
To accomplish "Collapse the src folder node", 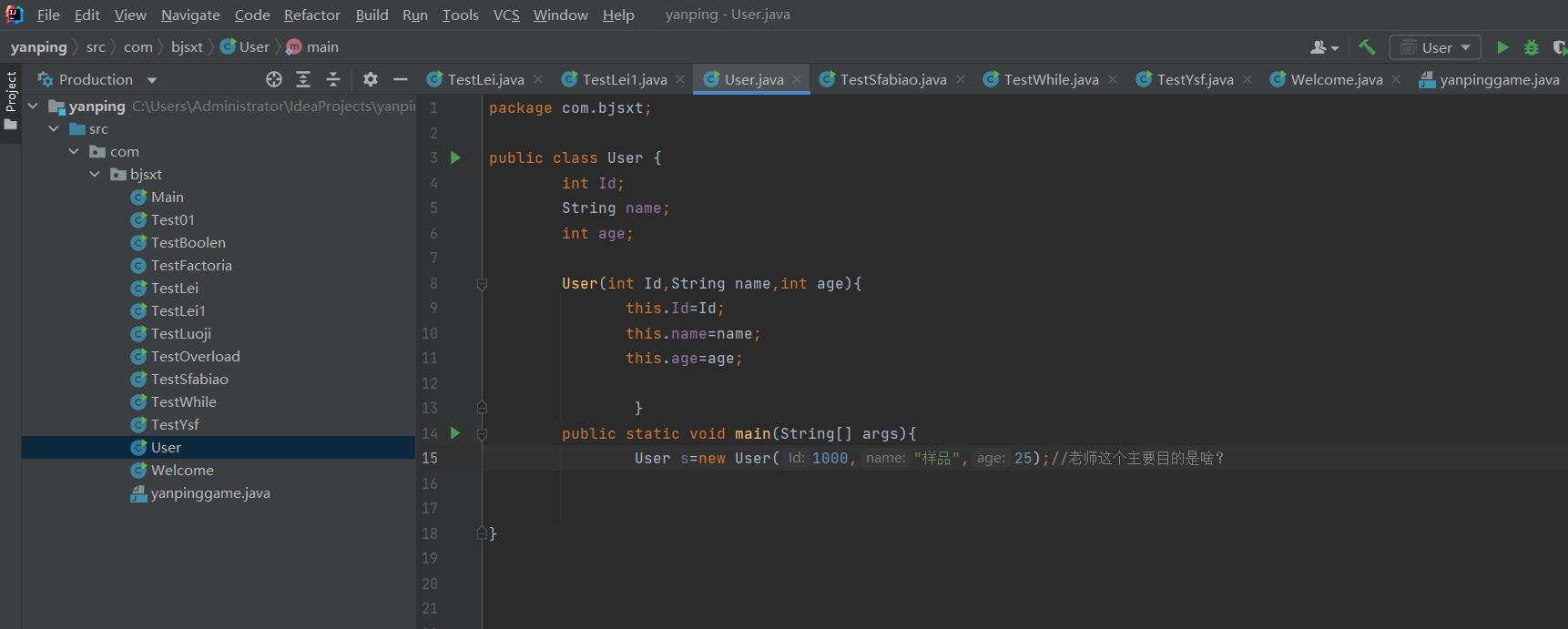I will pyautogui.click(x=54, y=129).
